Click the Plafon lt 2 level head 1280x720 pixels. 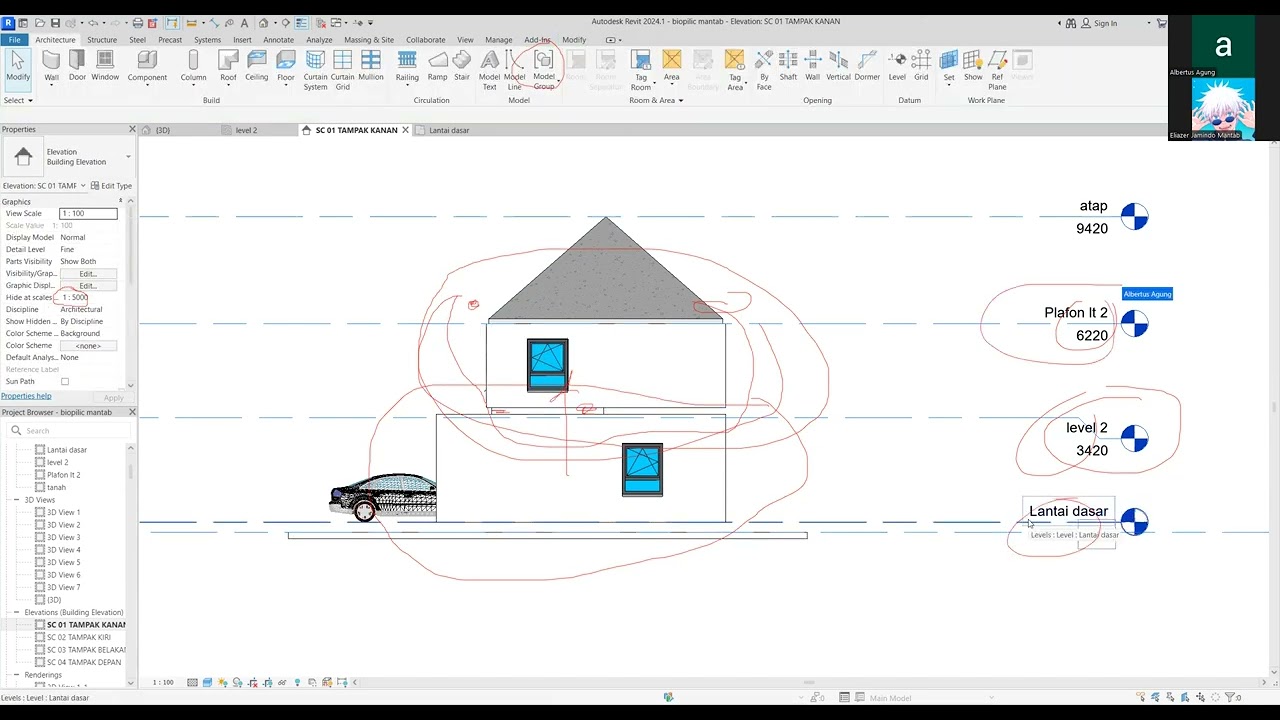coord(1134,324)
